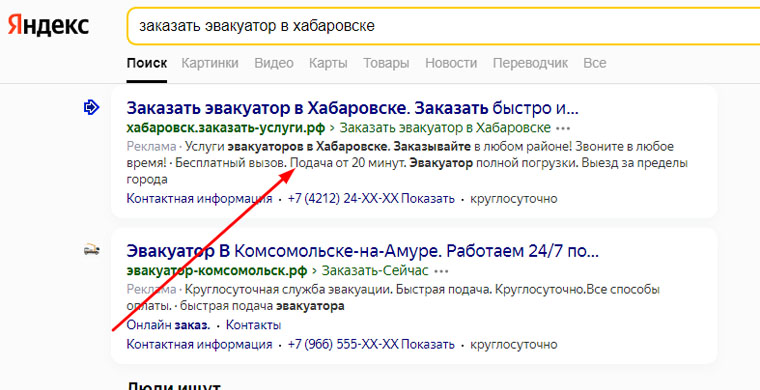Open the Товары tab

pyautogui.click(x=386, y=63)
